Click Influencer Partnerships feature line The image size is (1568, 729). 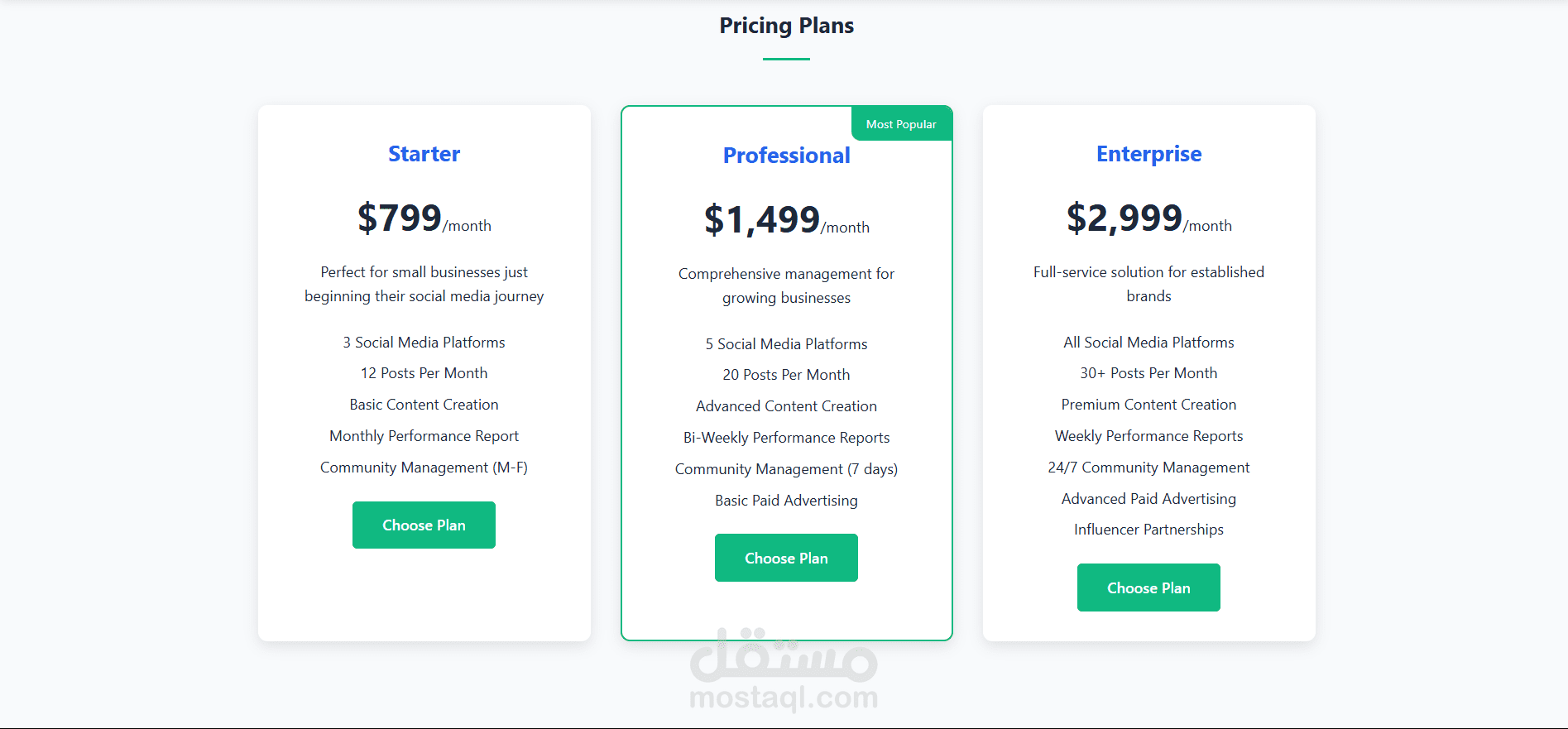pyautogui.click(x=1148, y=530)
